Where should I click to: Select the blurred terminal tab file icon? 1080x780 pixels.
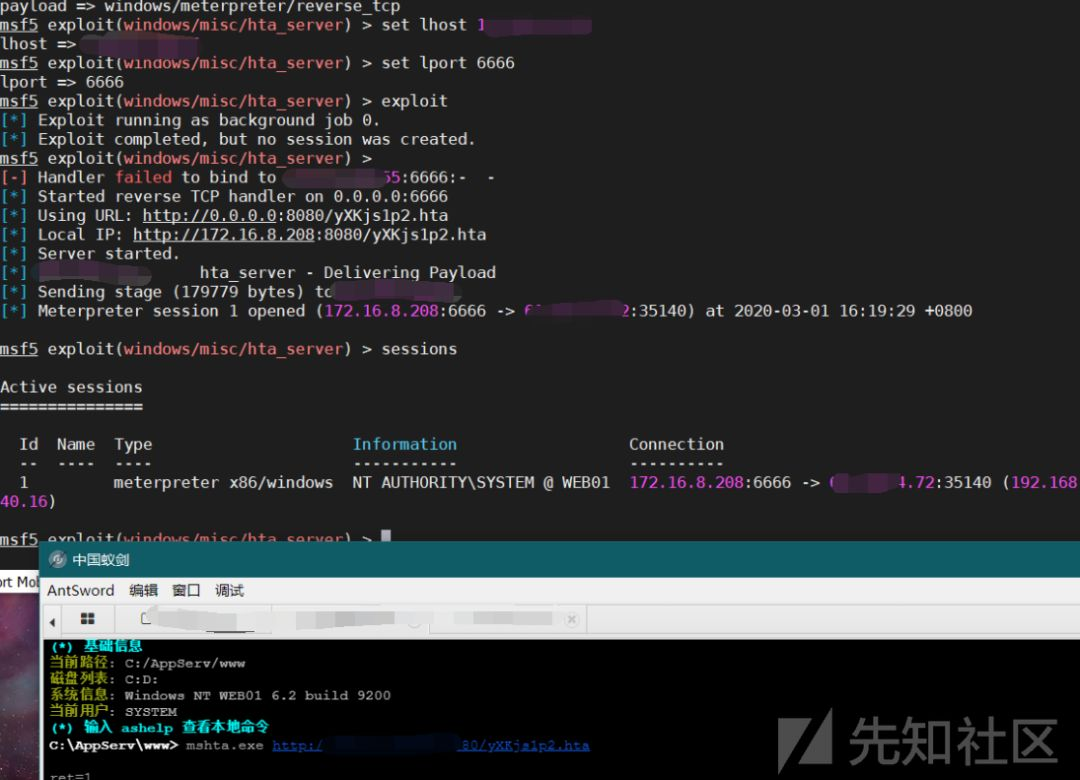(145, 618)
